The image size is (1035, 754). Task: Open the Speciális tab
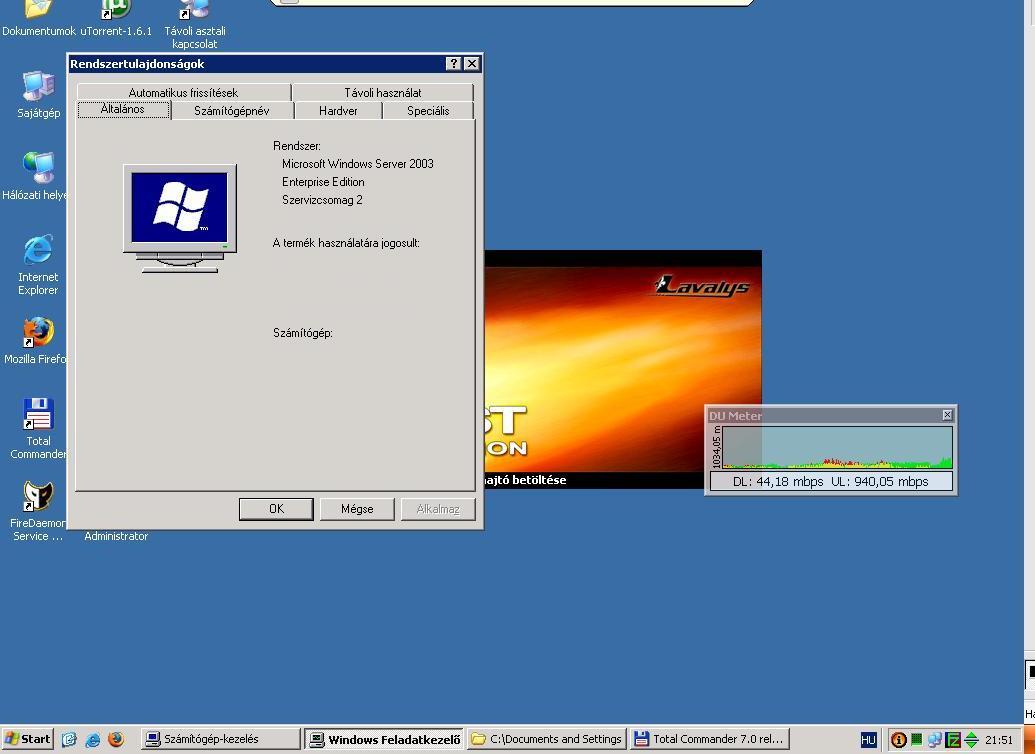click(x=428, y=111)
